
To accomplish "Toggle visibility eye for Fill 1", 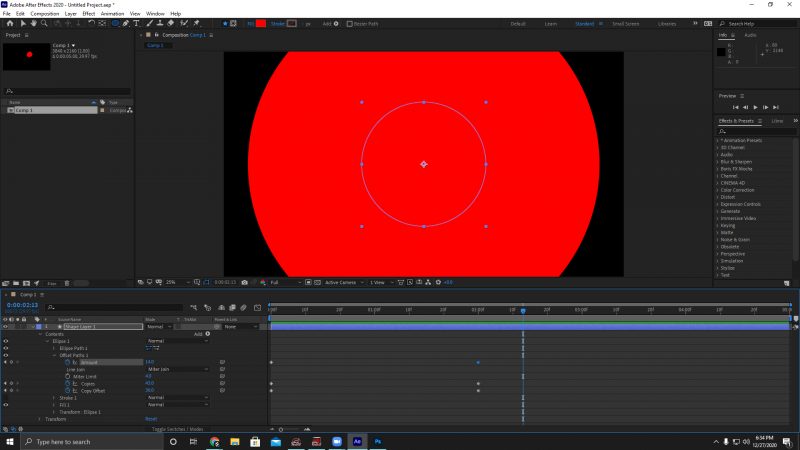I will coord(6,405).
